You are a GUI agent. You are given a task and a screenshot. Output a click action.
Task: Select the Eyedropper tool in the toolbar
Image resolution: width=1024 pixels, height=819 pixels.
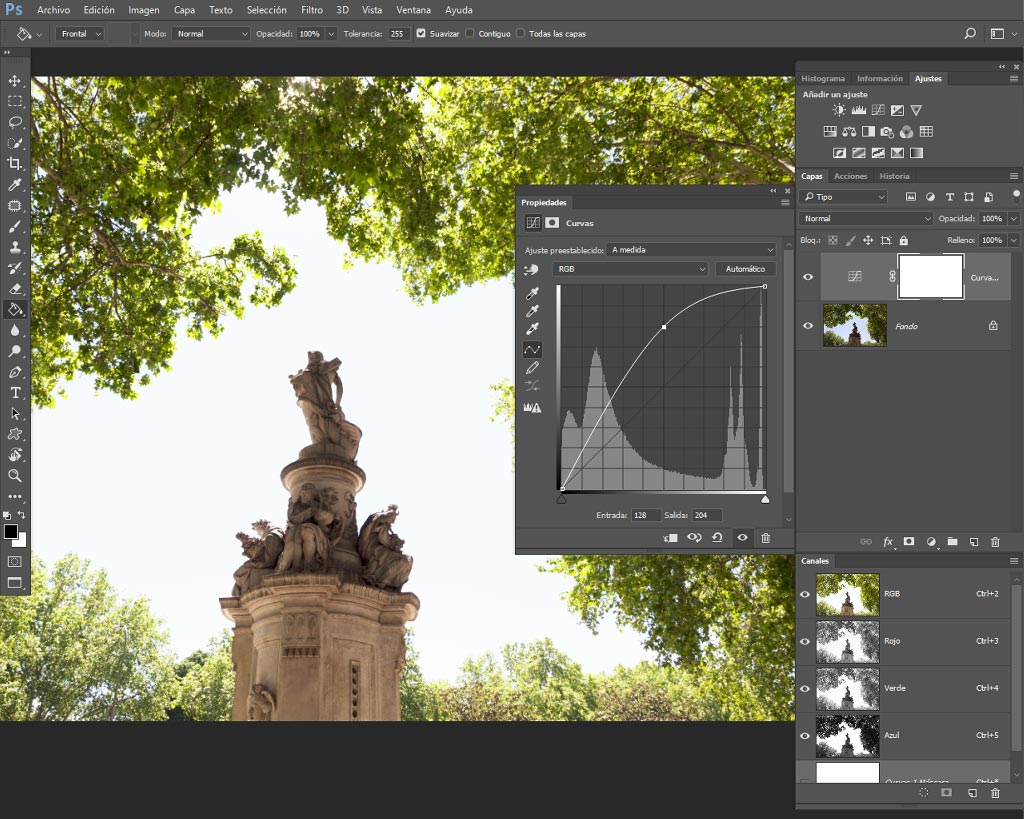[14, 185]
